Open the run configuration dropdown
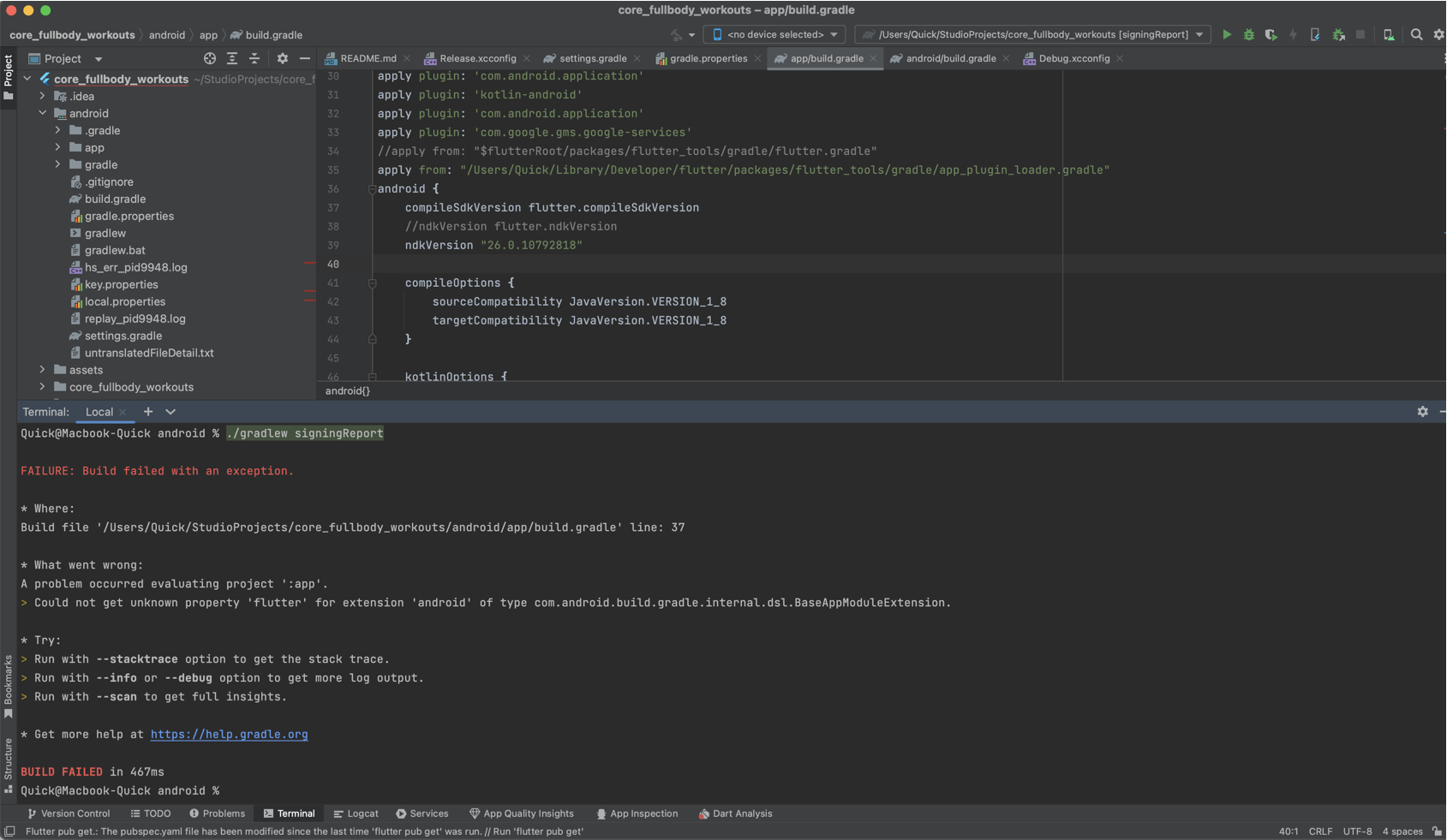This screenshot has height=840, width=1447. [1032, 34]
